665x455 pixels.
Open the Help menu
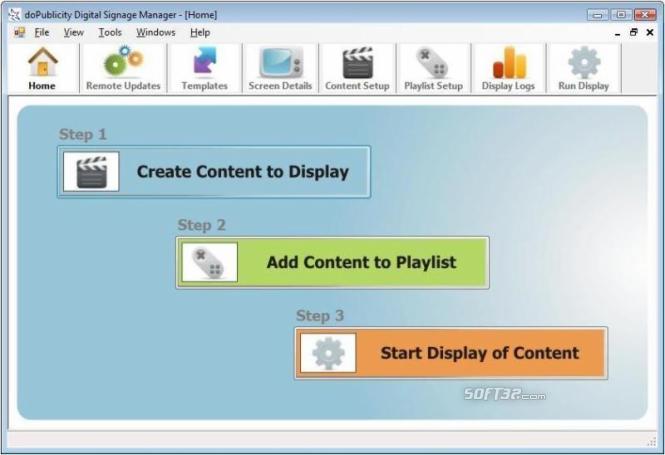[200, 33]
